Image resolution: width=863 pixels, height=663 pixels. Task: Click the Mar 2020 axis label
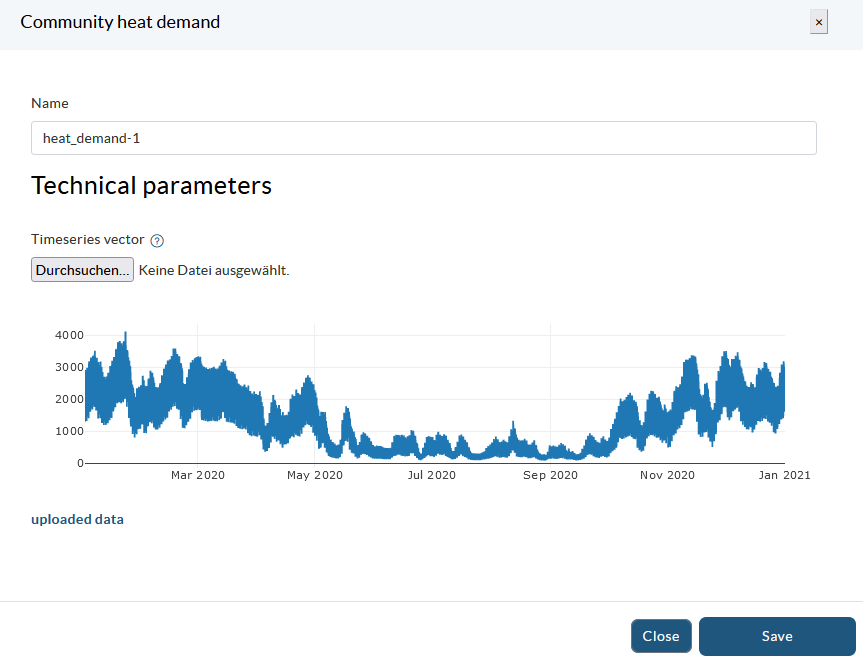(x=198, y=475)
